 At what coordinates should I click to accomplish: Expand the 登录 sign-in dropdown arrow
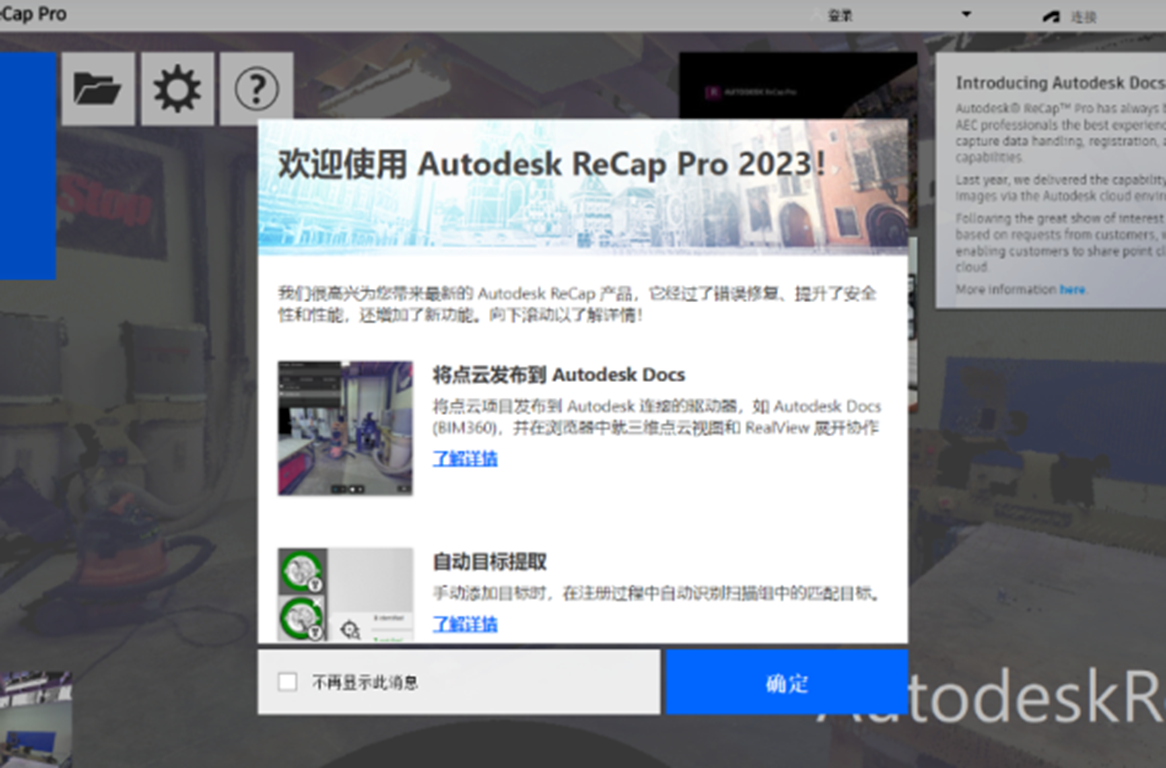[966, 14]
